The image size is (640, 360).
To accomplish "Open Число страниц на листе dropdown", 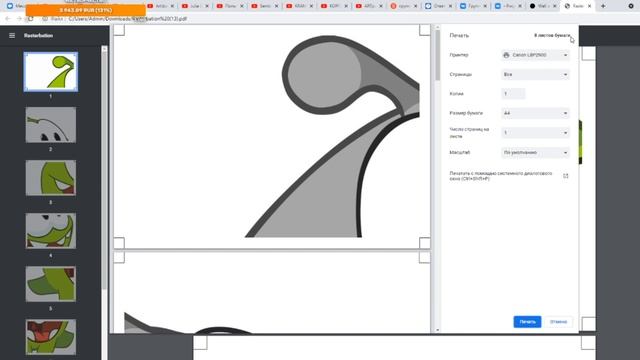I will [535, 133].
